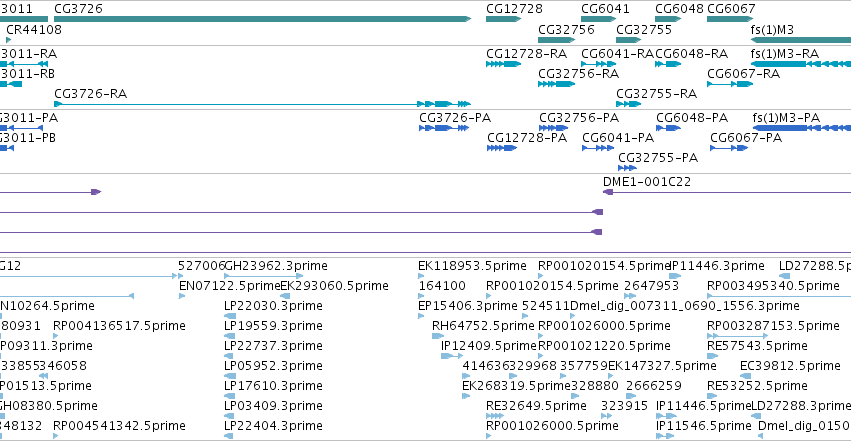Click the CG3726-PA protein label
This screenshot has width=851, height=441.
point(455,117)
